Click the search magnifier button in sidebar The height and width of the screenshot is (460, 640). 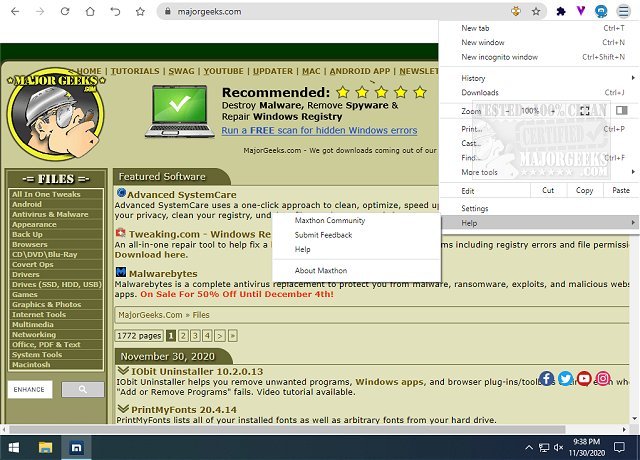point(82,389)
